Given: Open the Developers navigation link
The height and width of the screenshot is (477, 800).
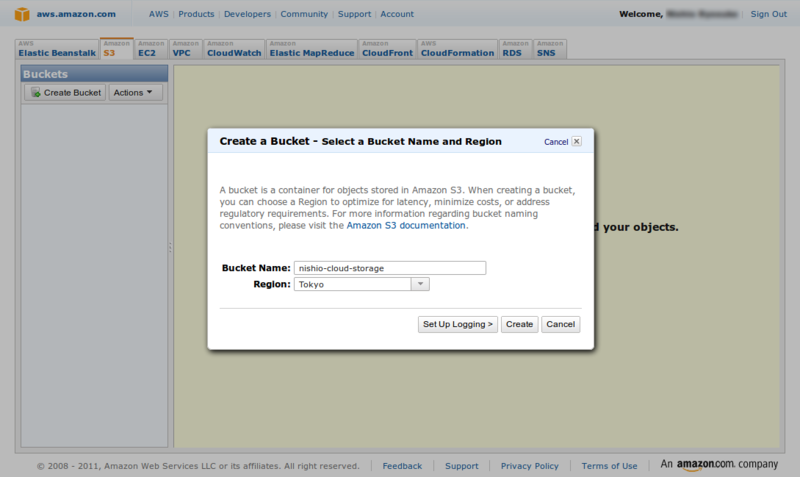Looking at the screenshot, I should (247, 14).
